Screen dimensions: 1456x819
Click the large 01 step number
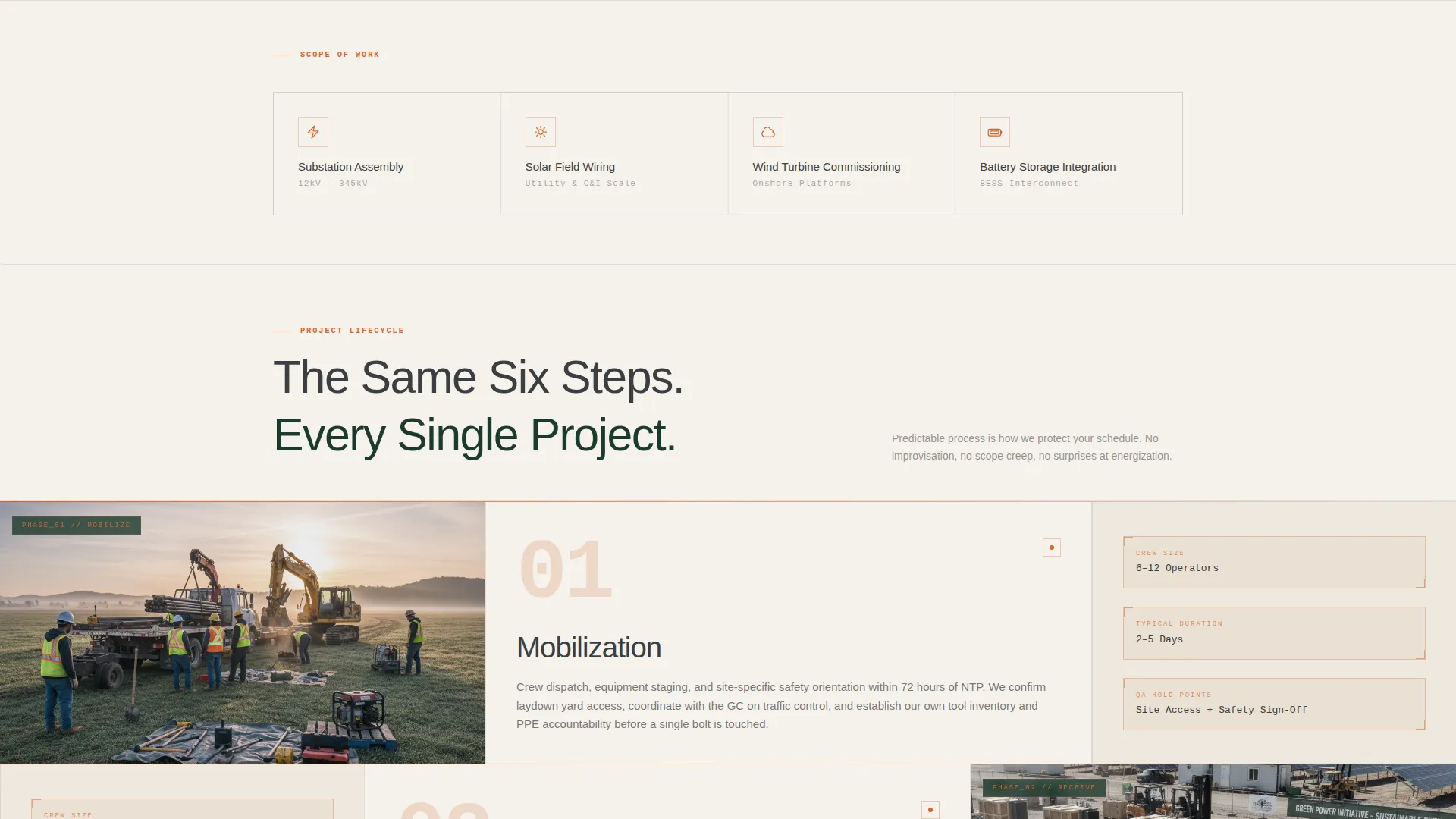tap(566, 570)
